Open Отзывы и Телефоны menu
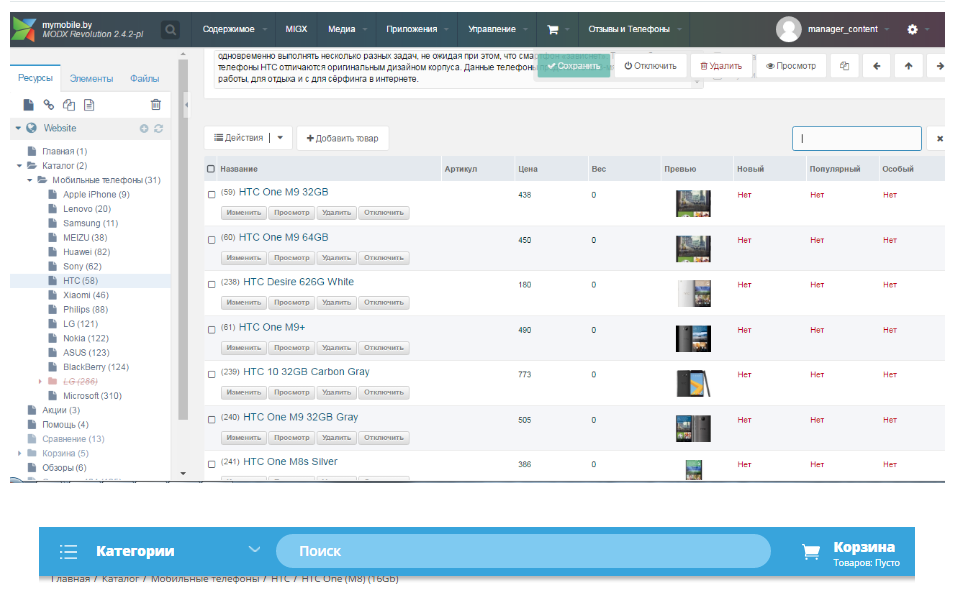This screenshot has height=589, width=962. coord(629,29)
